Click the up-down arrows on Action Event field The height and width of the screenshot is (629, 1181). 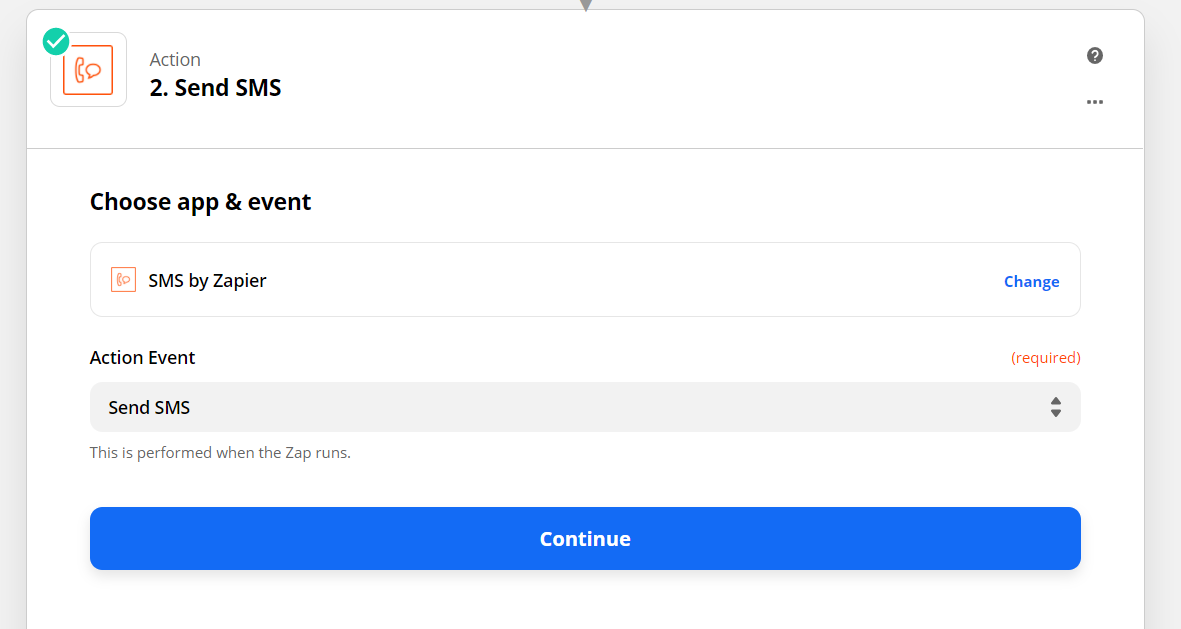[1055, 408]
